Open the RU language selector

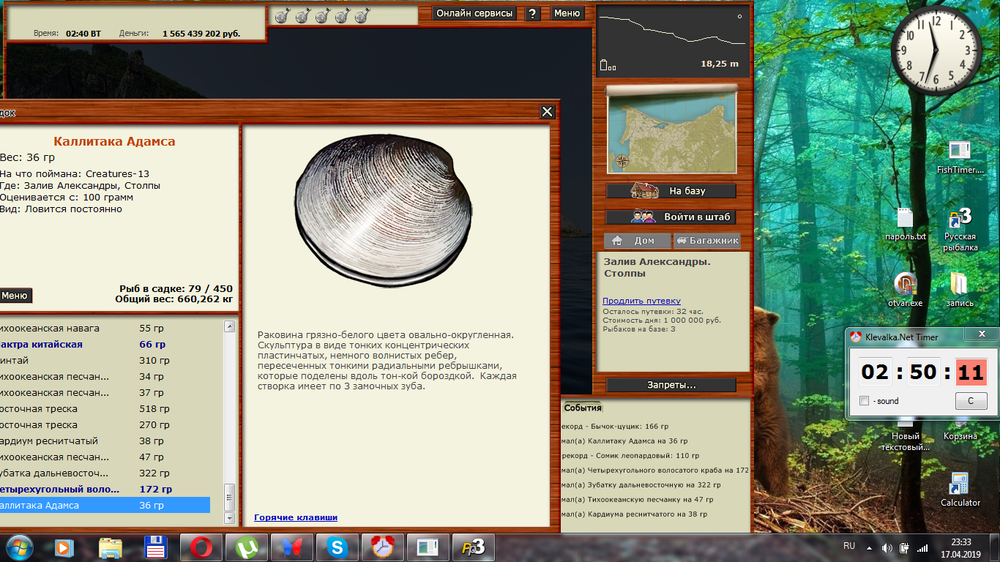coord(849,546)
